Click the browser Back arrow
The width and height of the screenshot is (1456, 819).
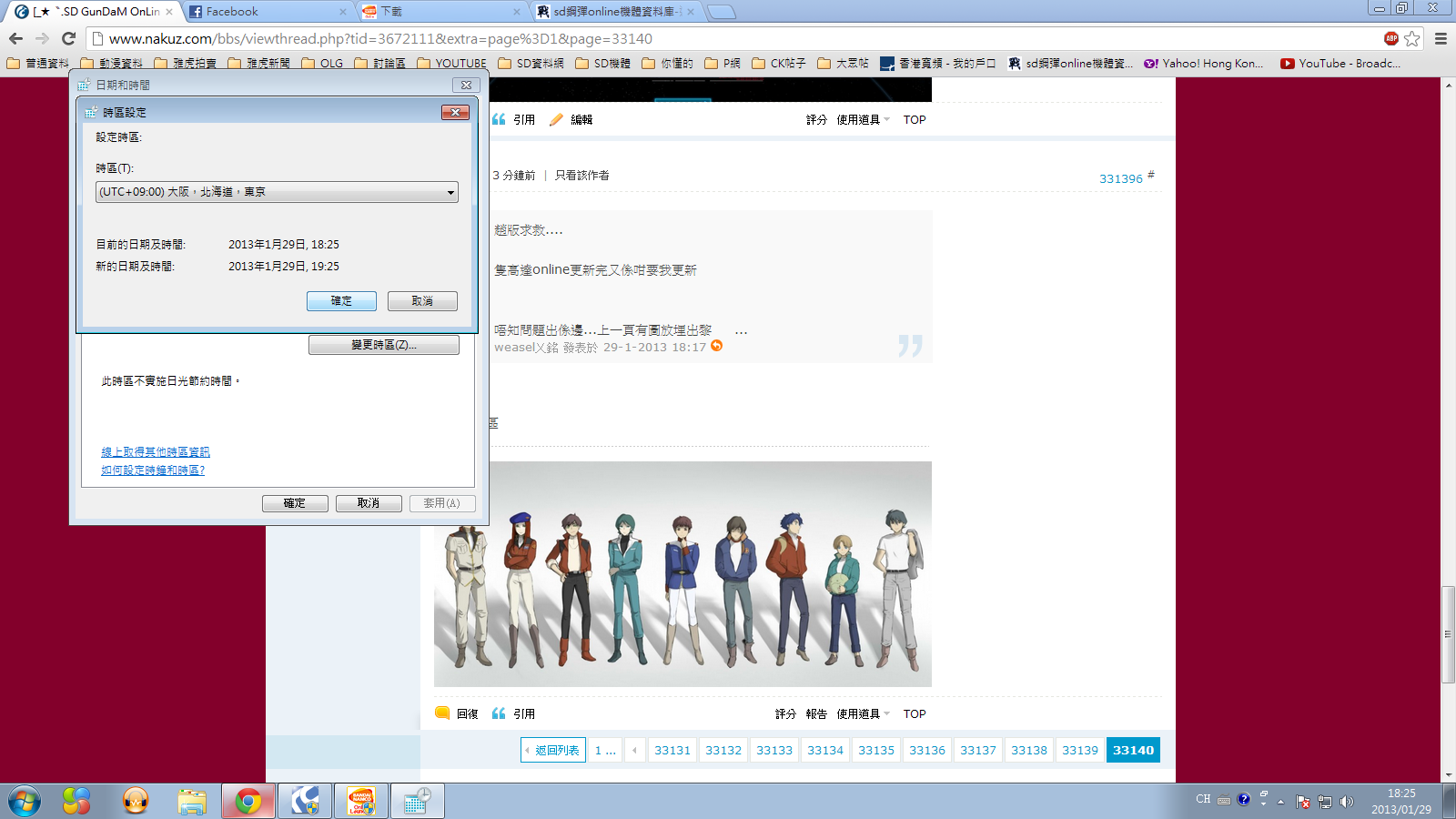pyautogui.click(x=15, y=38)
